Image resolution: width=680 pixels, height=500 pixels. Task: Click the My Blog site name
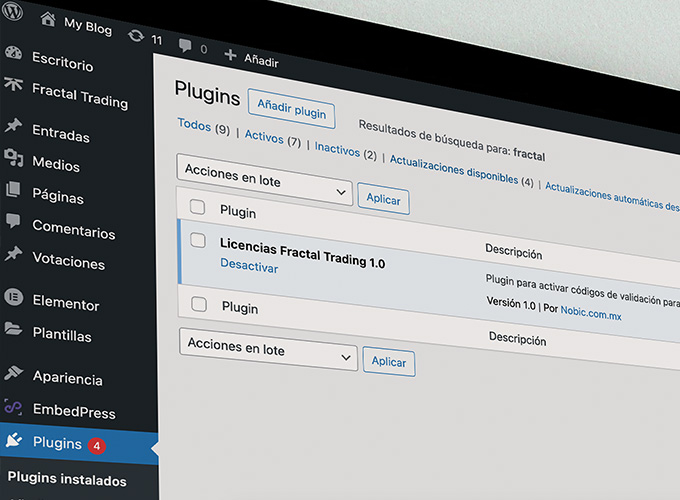pos(88,26)
